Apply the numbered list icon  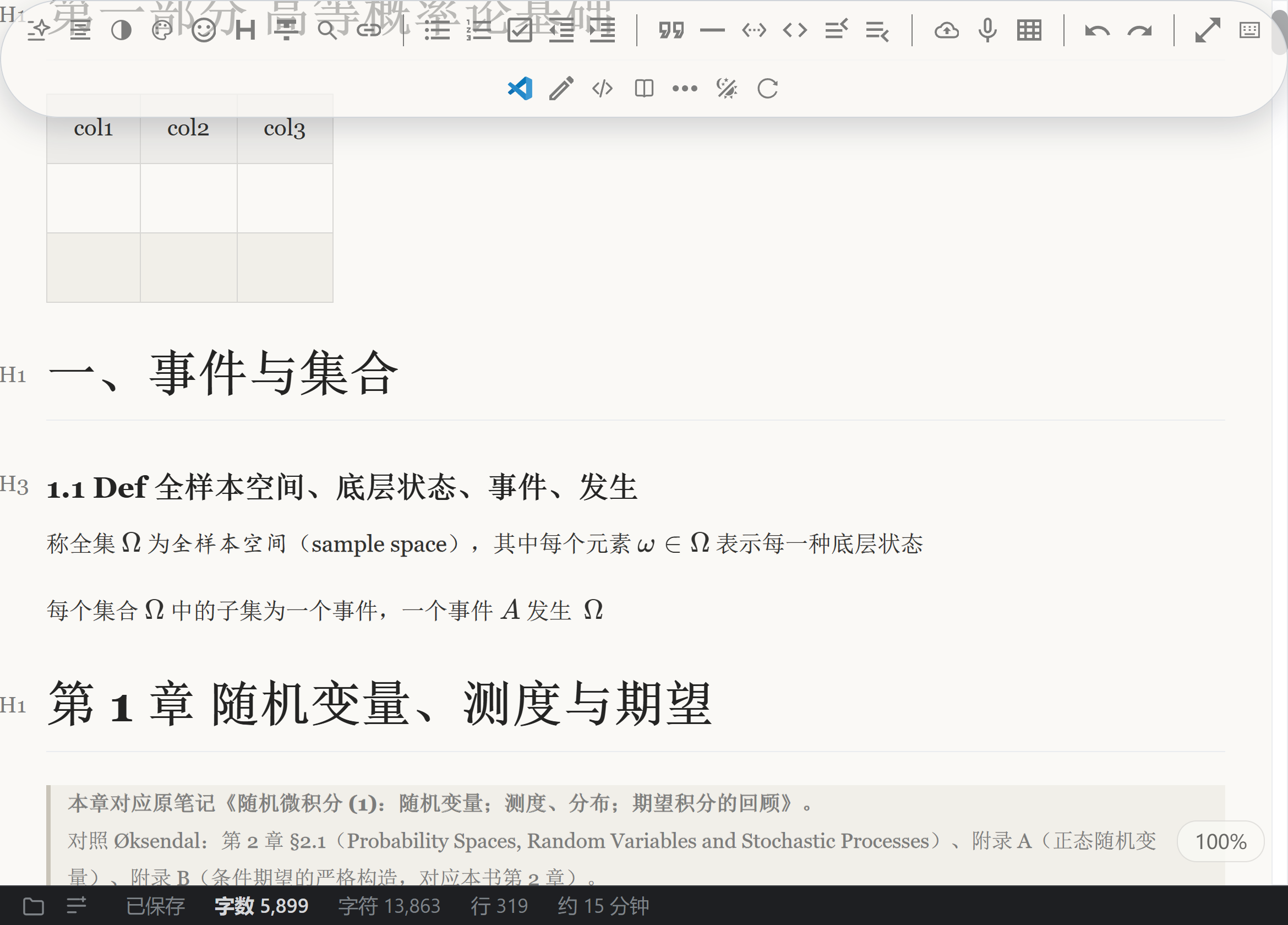[478, 30]
